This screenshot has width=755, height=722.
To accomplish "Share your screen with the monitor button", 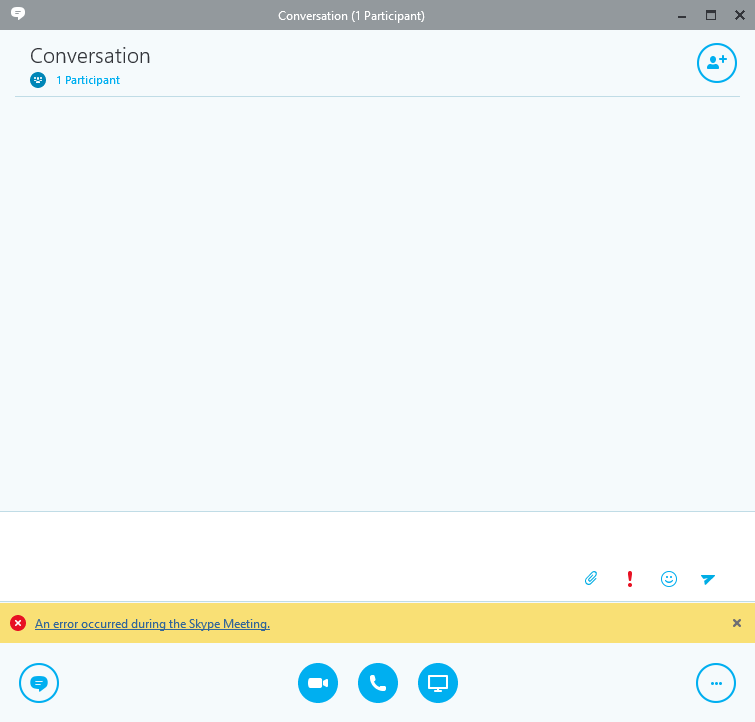I will [x=438, y=683].
